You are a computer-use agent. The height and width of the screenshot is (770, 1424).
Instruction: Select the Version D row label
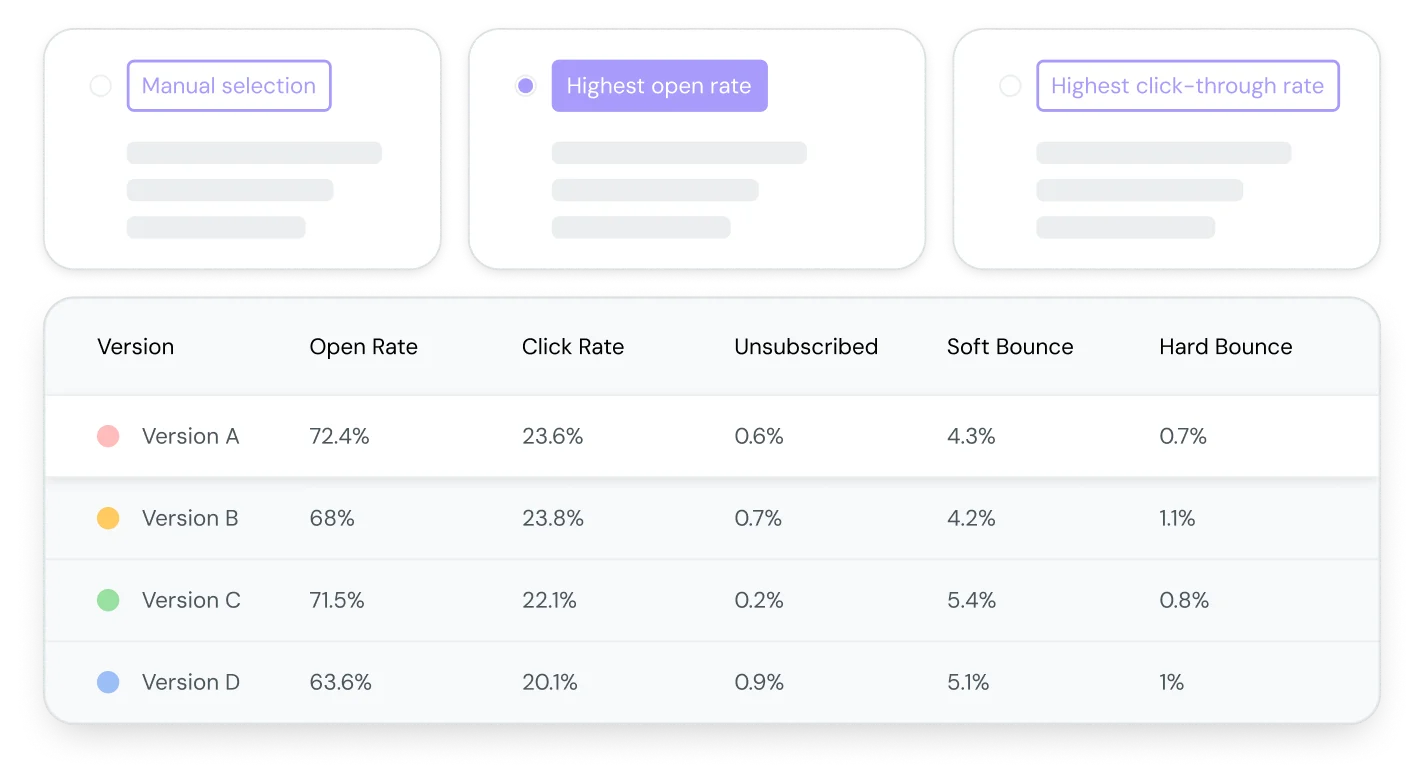tap(191, 682)
